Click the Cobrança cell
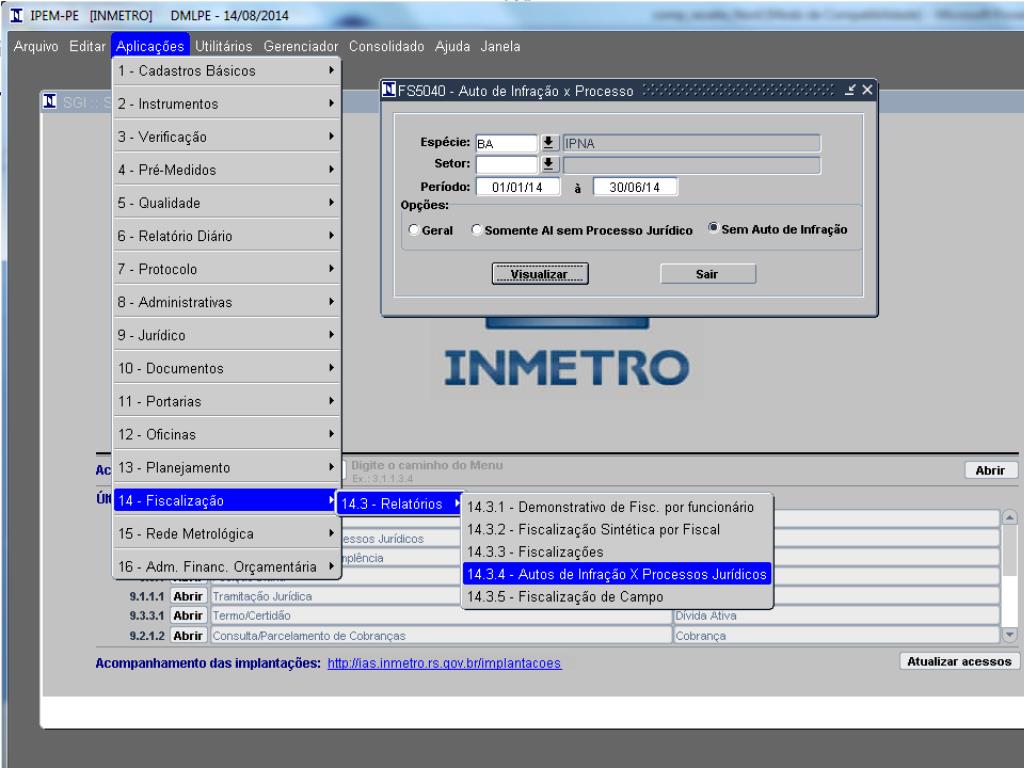The height and width of the screenshot is (768, 1024). [836, 635]
